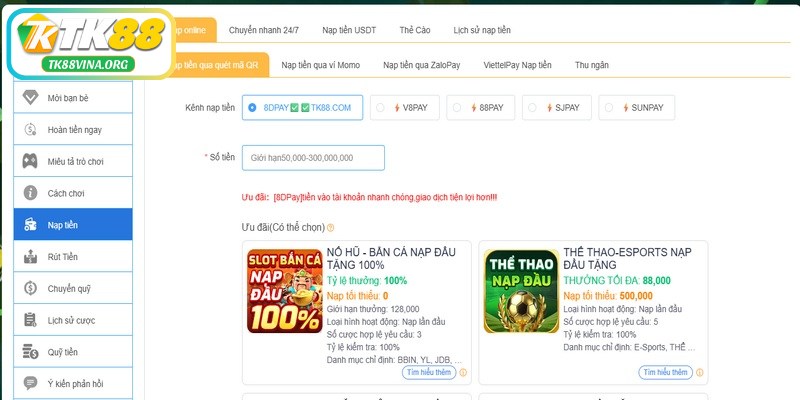The height and width of the screenshot is (400, 800).
Task: Click the help icon next to Ưu đãi(Có thể chọn)
Action: [x=331, y=228]
